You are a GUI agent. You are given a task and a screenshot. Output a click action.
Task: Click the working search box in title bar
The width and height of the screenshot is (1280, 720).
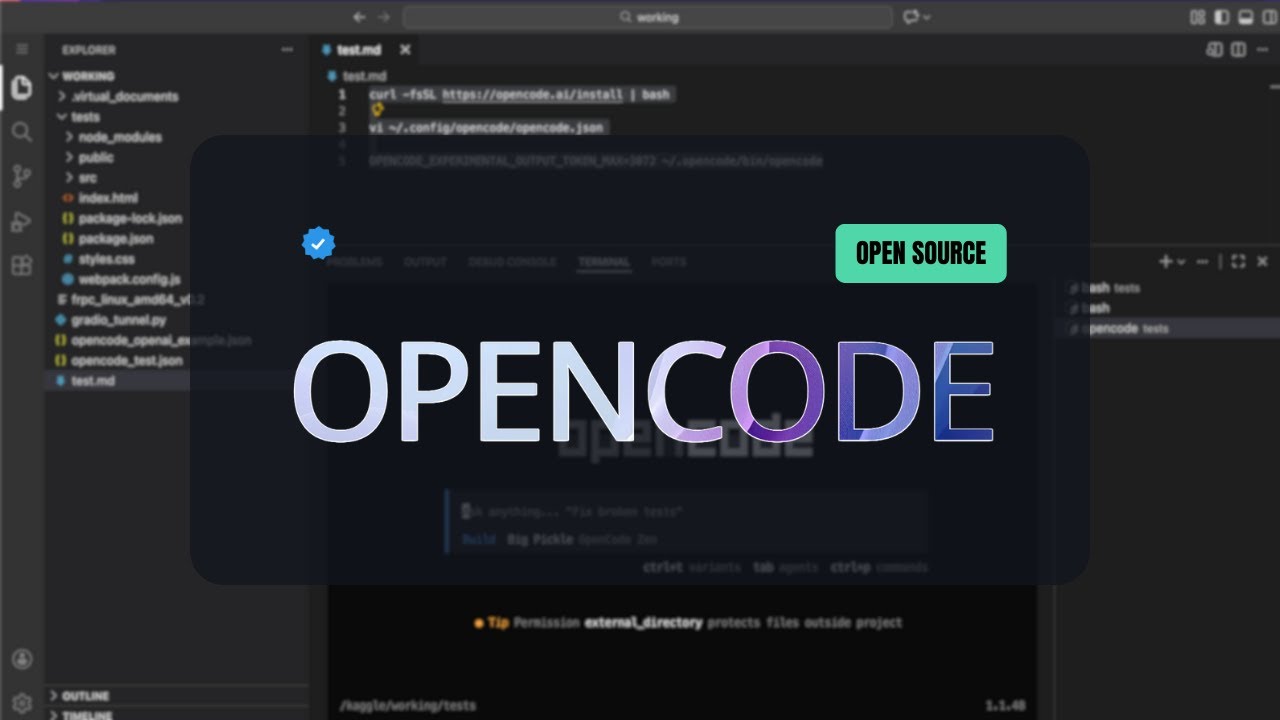pyautogui.click(x=648, y=17)
